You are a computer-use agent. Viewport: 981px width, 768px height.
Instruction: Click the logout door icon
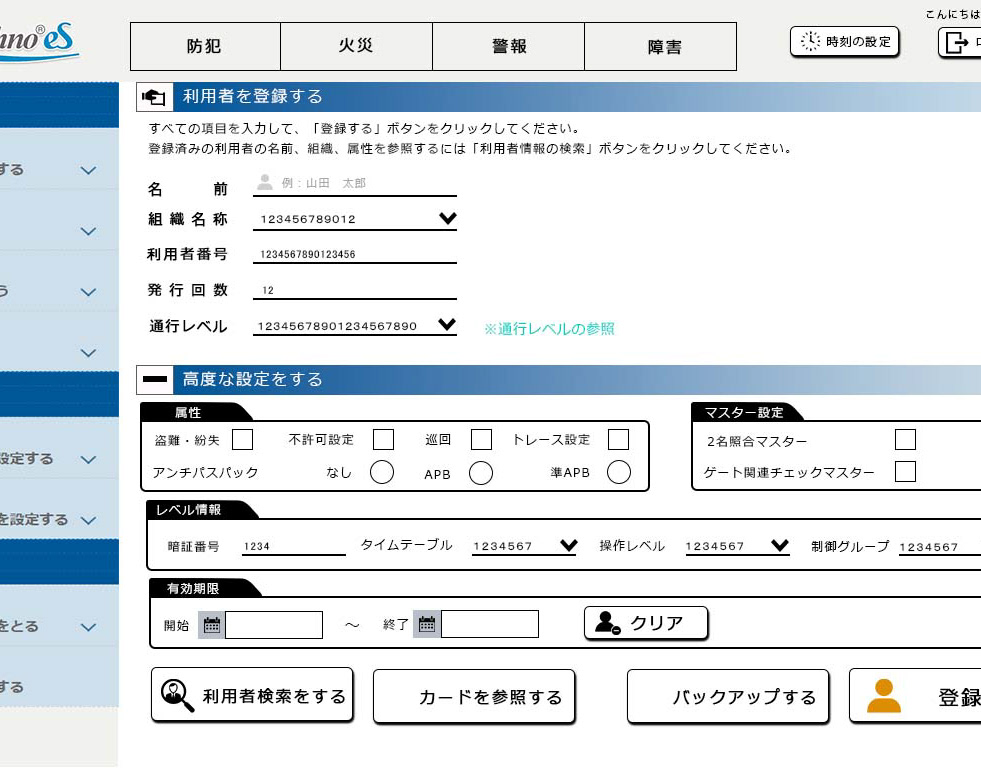click(x=956, y=43)
